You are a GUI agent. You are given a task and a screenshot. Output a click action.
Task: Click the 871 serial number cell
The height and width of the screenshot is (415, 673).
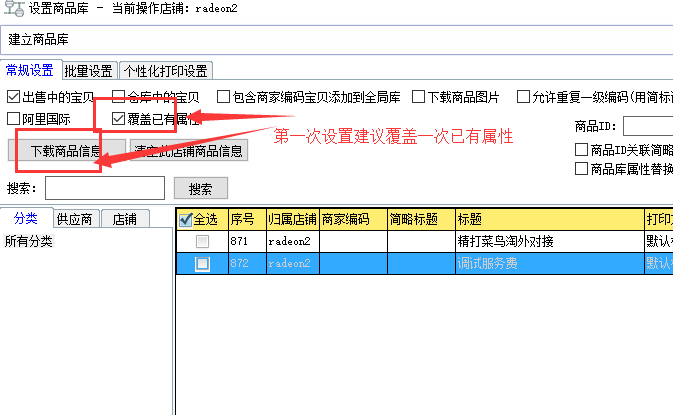(x=247, y=242)
